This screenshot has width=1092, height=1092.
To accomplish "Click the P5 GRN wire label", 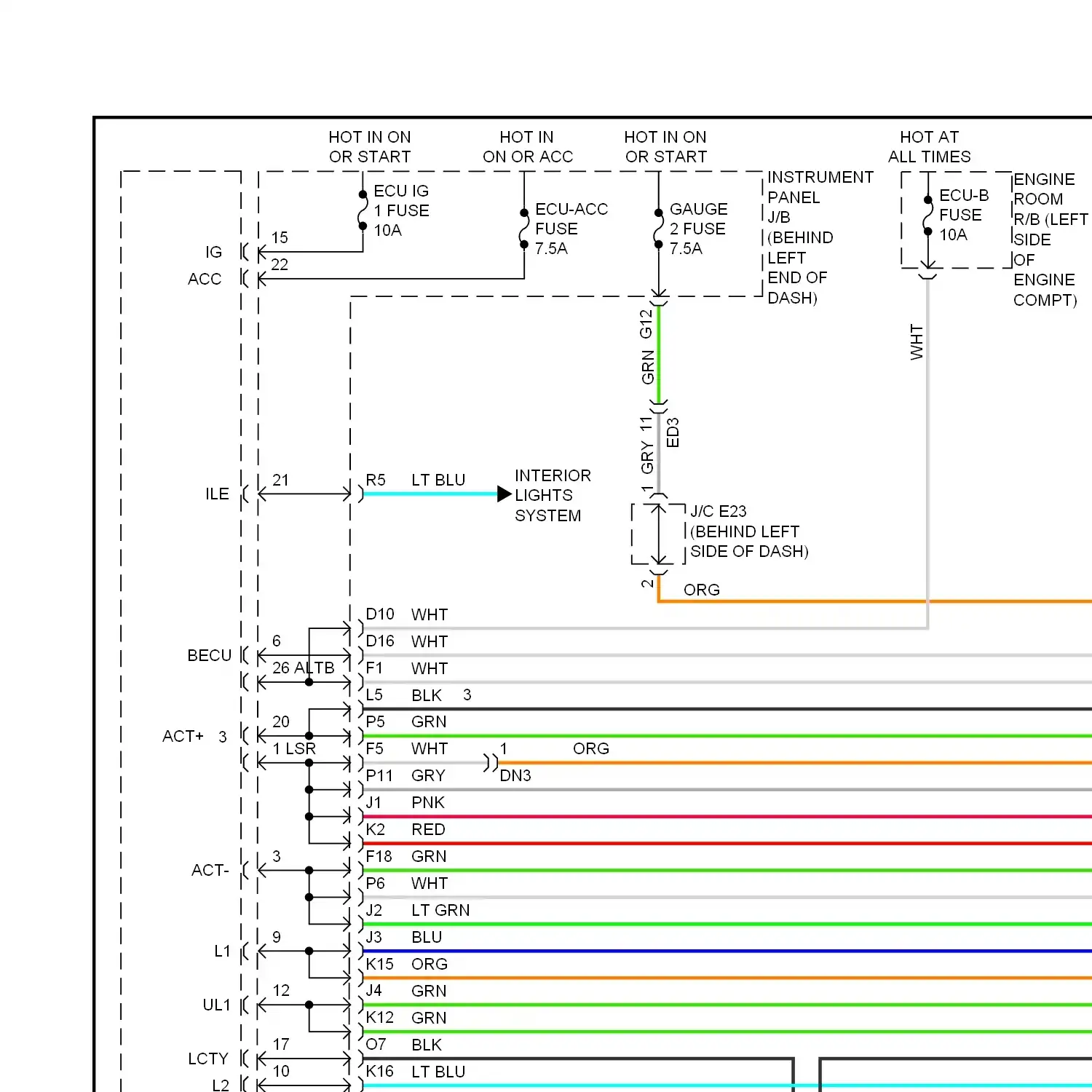I will (x=405, y=721).
